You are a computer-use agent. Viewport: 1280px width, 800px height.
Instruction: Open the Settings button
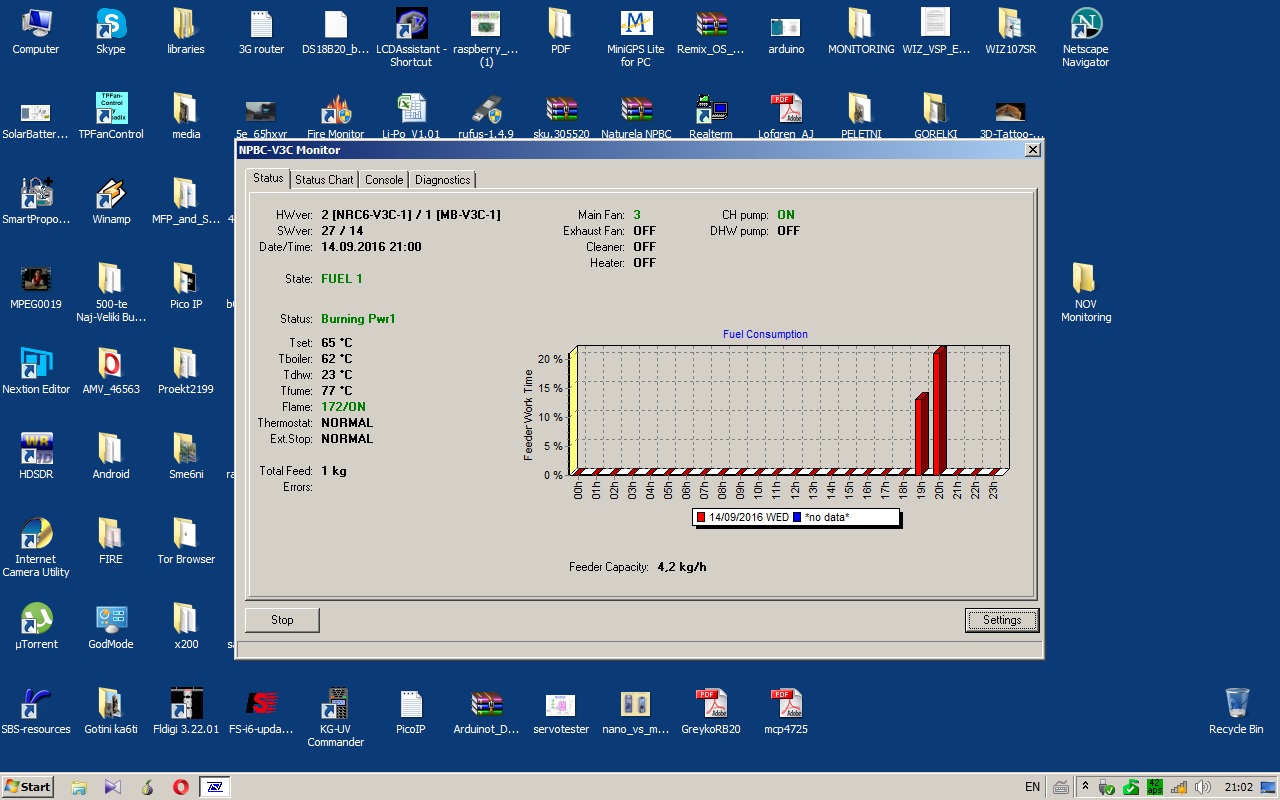(1001, 620)
